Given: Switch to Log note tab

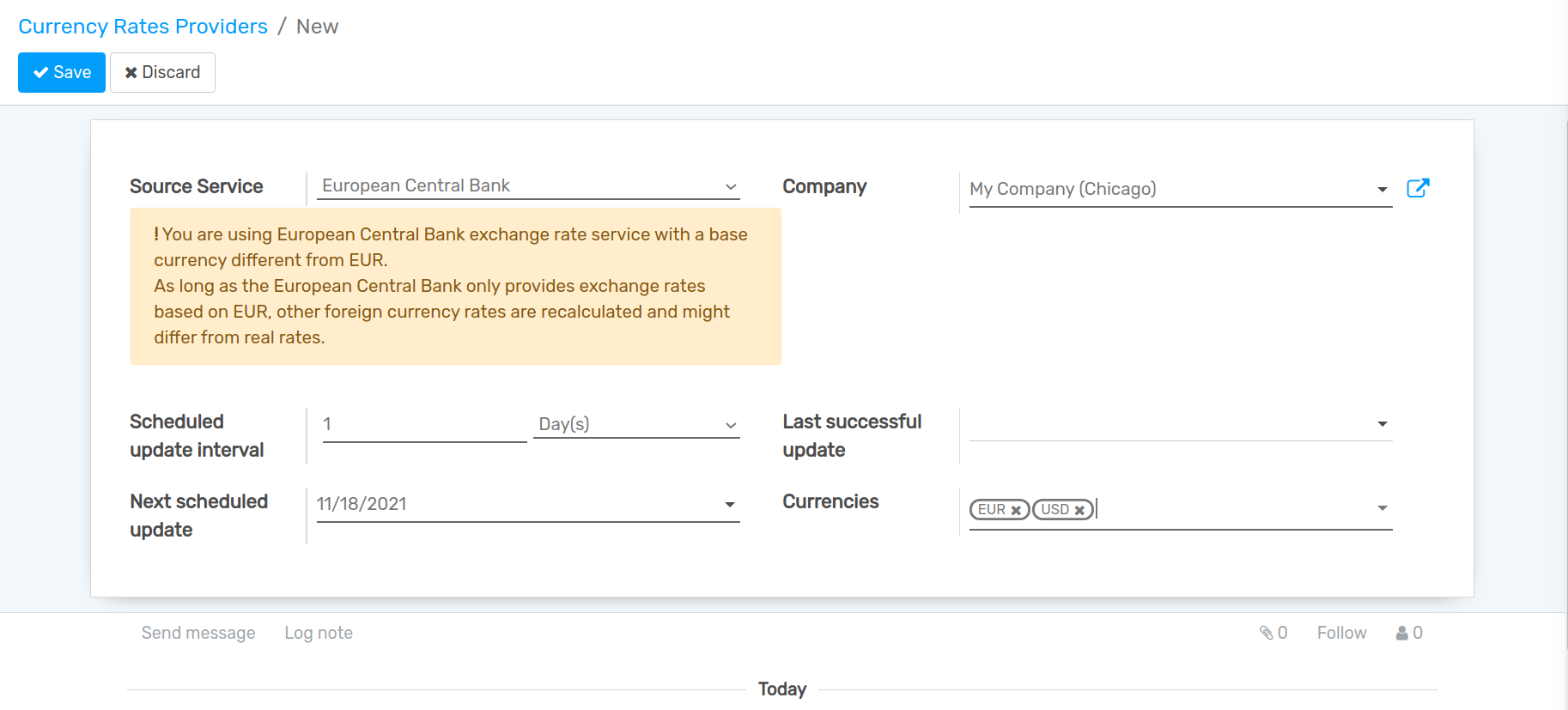Looking at the screenshot, I should (319, 633).
